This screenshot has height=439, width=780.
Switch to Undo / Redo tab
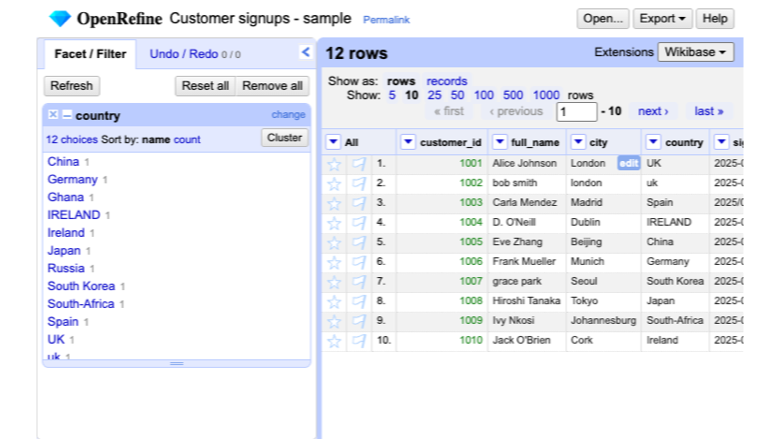point(195,54)
